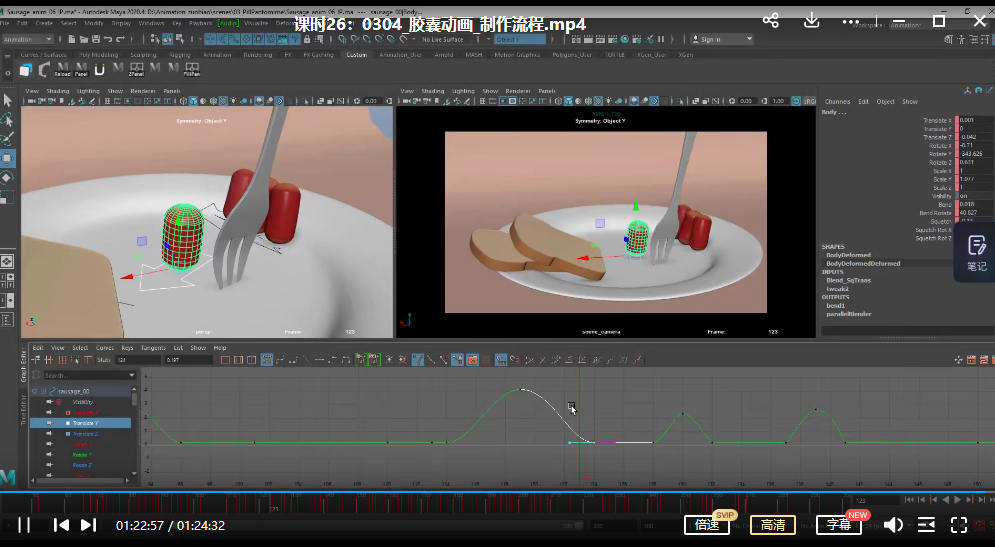Pause the video playback
This screenshot has height=547, width=995.
click(24, 525)
